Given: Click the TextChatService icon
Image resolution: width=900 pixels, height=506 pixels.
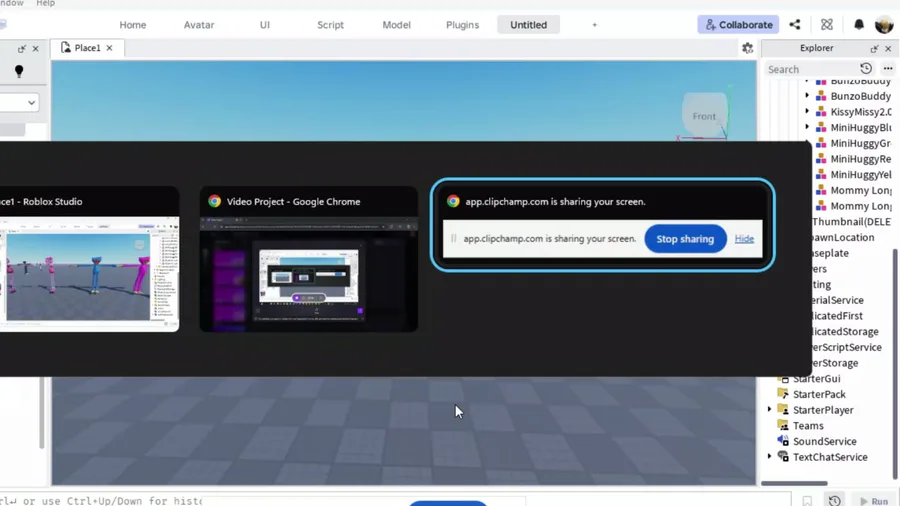Looking at the screenshot, I should [x=783, y=456].
